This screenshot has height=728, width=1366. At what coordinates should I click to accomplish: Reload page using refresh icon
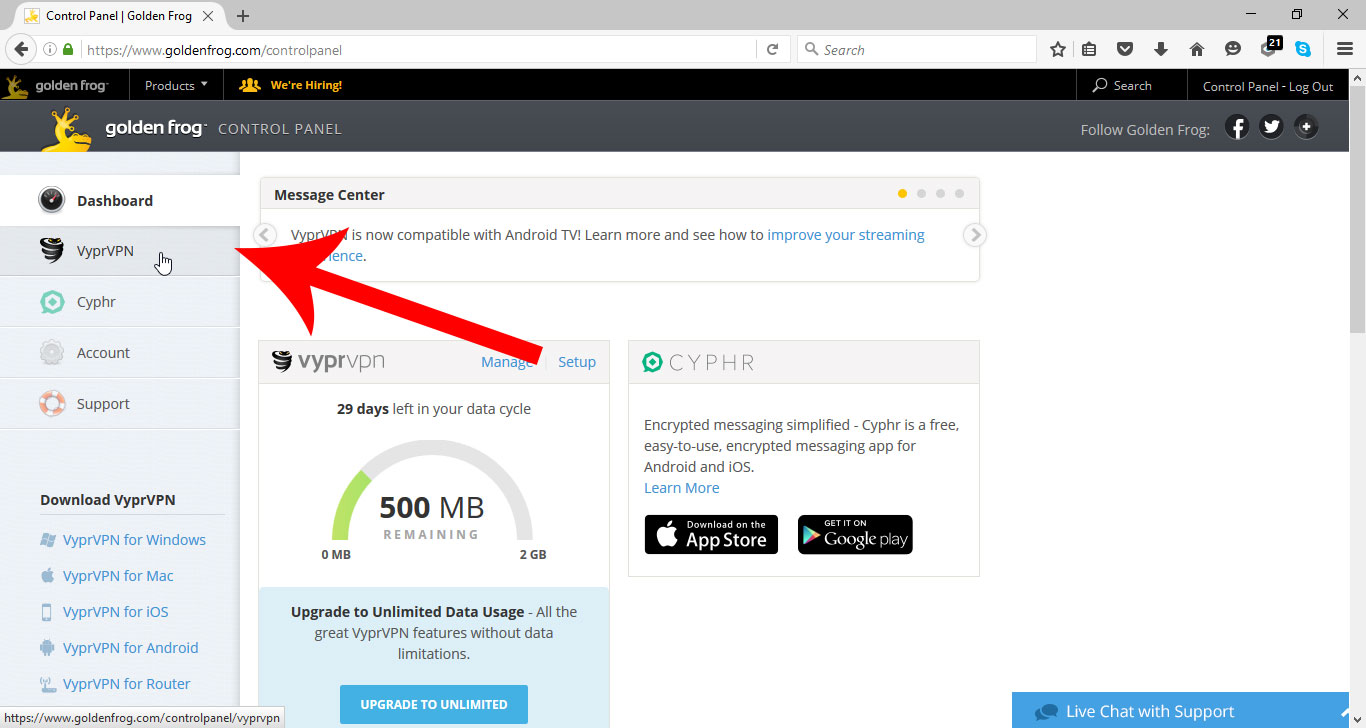pyautogui.click(x=772, y=49)
